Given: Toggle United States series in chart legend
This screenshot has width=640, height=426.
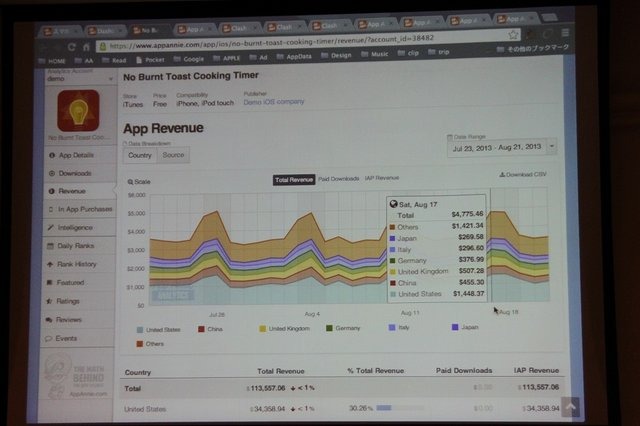Looking at the screenshot, I should tap(159, 330).
